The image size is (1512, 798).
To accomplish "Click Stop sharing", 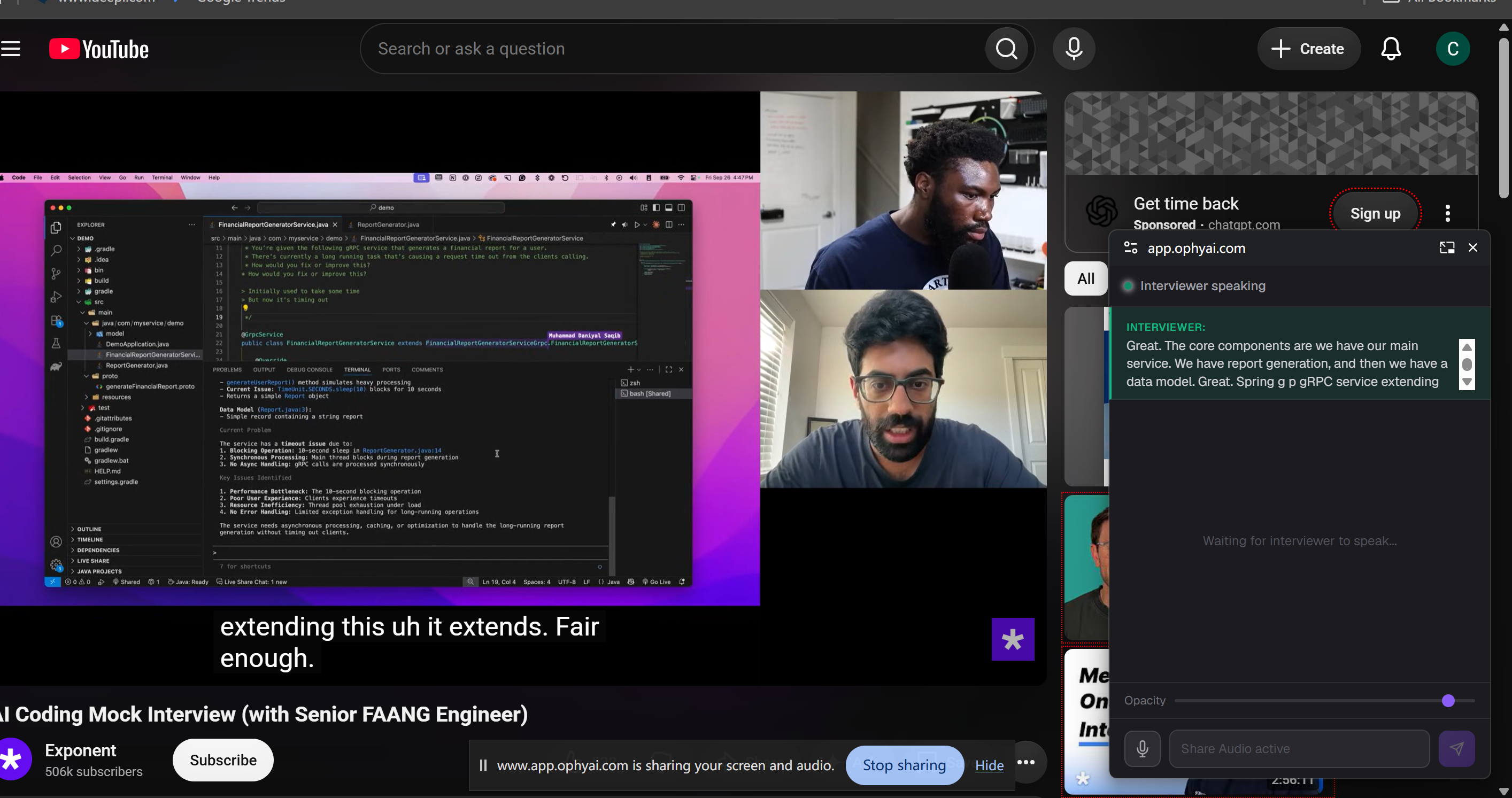I will click(x=904, y=765).
